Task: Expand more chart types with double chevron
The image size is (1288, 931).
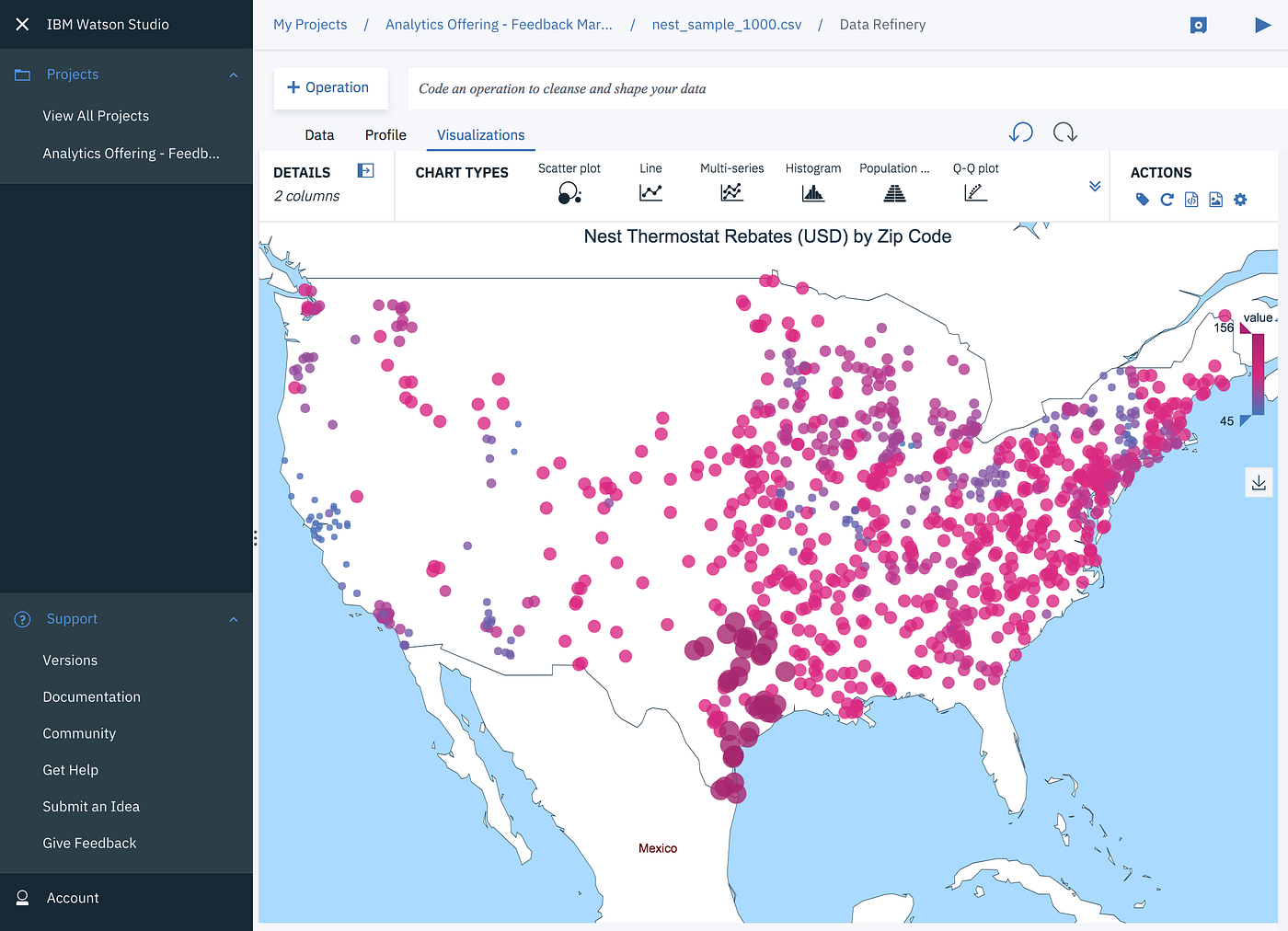Action: click(1095, 186)
